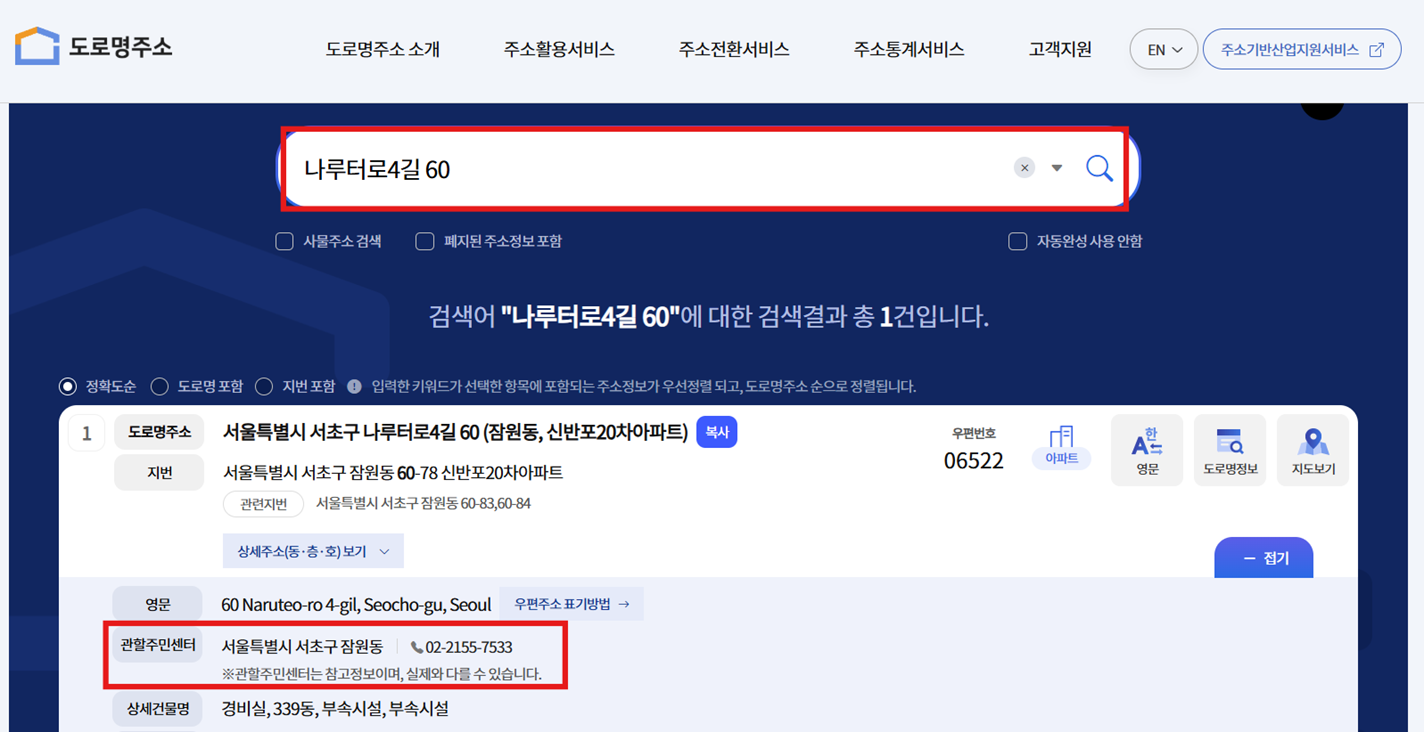Click the English address 60 Naruteo-ro 4-gil
Image resolution: width=1424 pixels, height=732 pixels.
tap(356, 604)
